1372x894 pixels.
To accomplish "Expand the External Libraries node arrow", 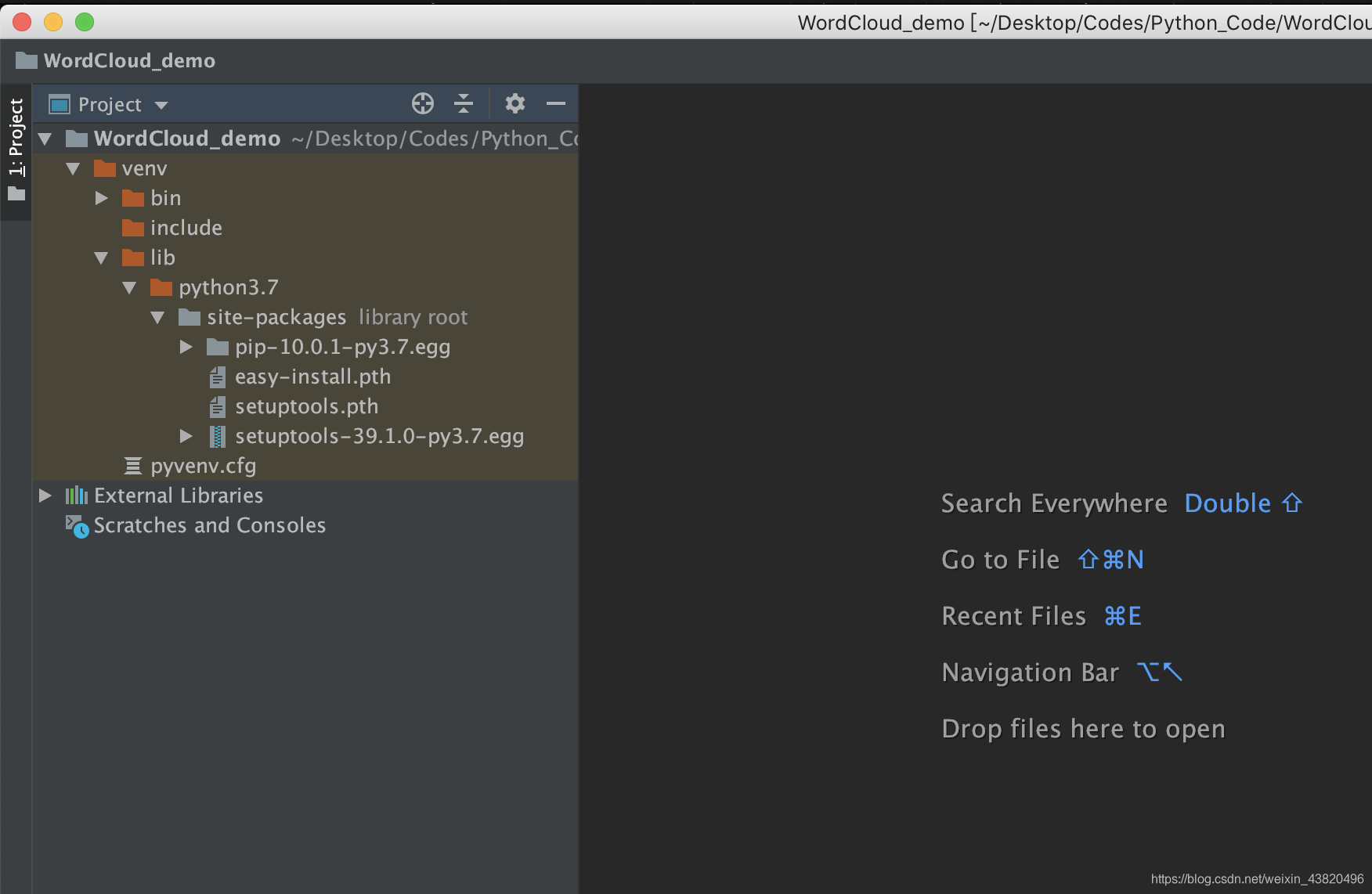I will (45, 496).
